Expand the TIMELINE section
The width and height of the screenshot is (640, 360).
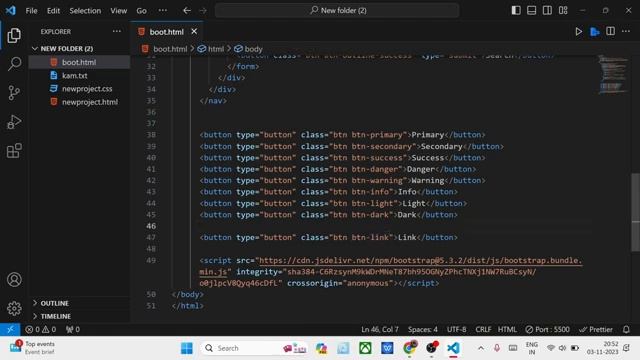pyautogui.click(x=80, y=316)
